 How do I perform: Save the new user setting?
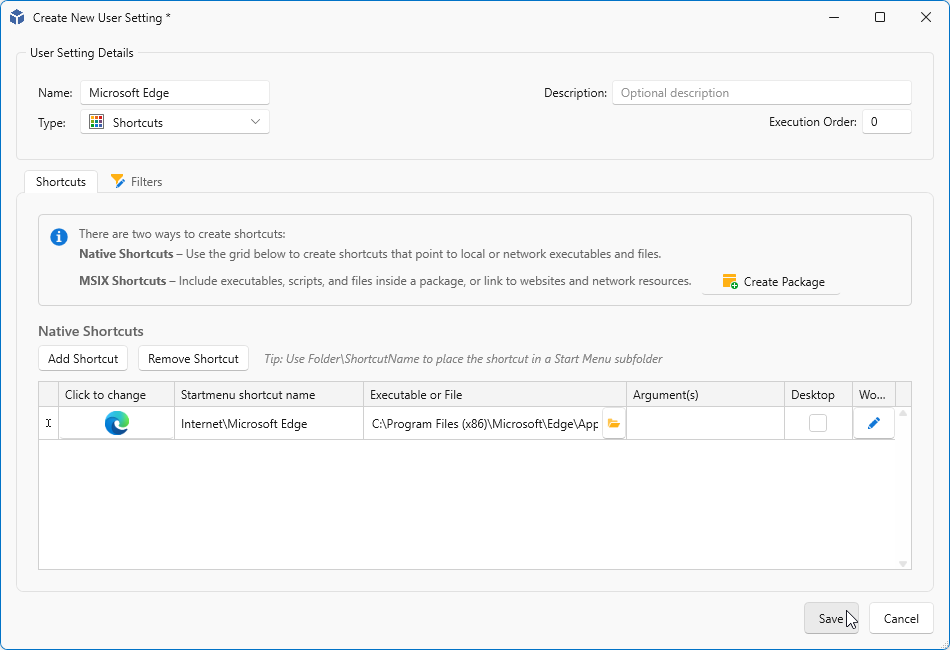(831, 618)
